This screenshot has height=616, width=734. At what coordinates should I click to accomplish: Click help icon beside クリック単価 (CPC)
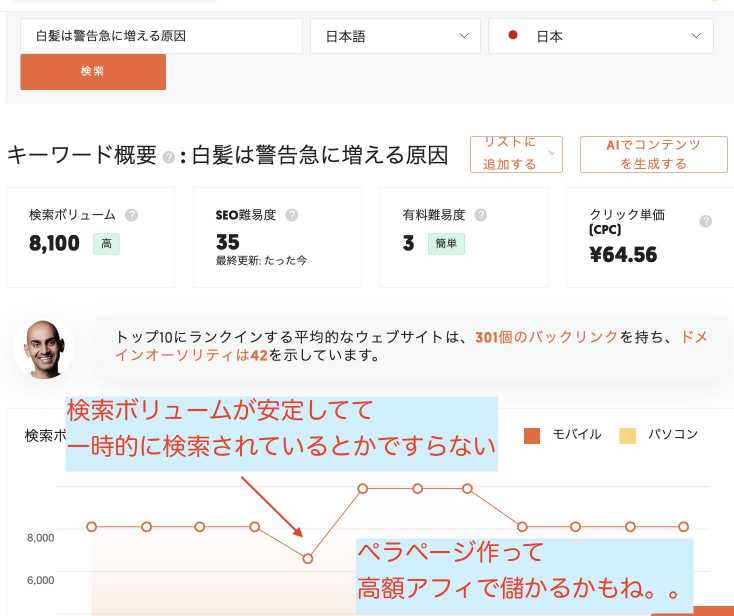[x=705, y=221]
